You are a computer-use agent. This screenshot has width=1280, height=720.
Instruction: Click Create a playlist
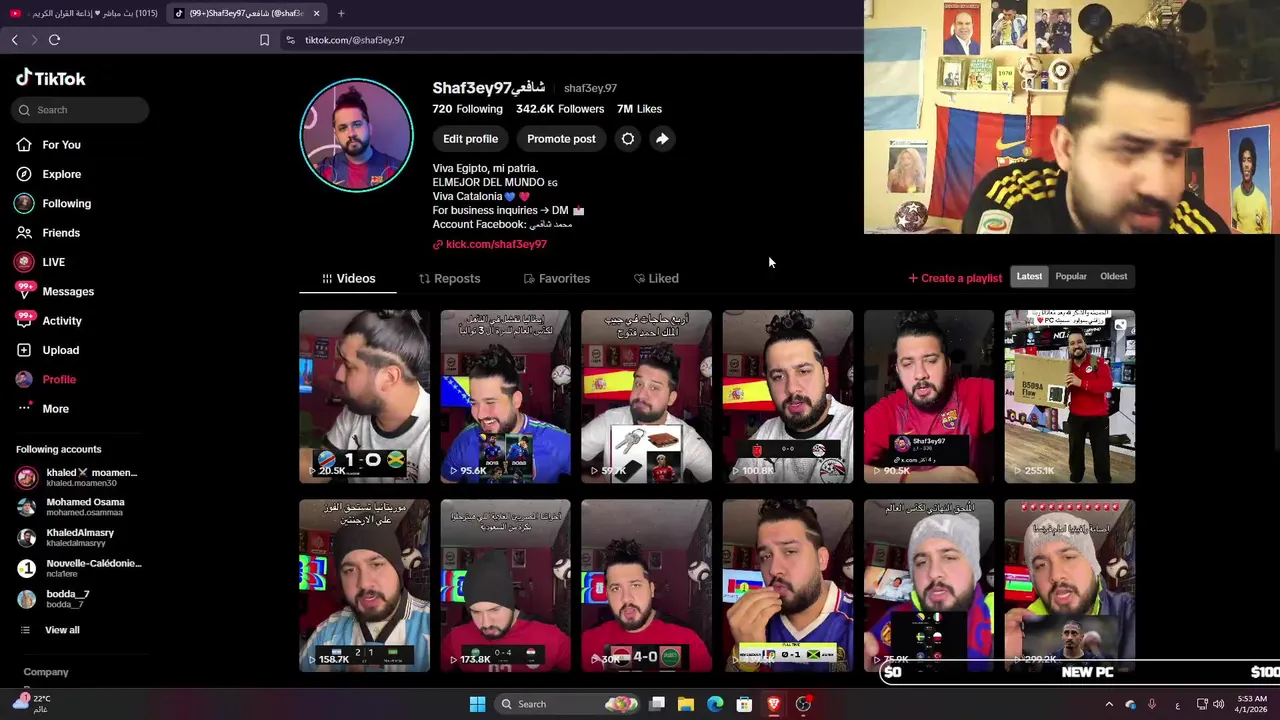pyautogui.click(x=955, y=278)
